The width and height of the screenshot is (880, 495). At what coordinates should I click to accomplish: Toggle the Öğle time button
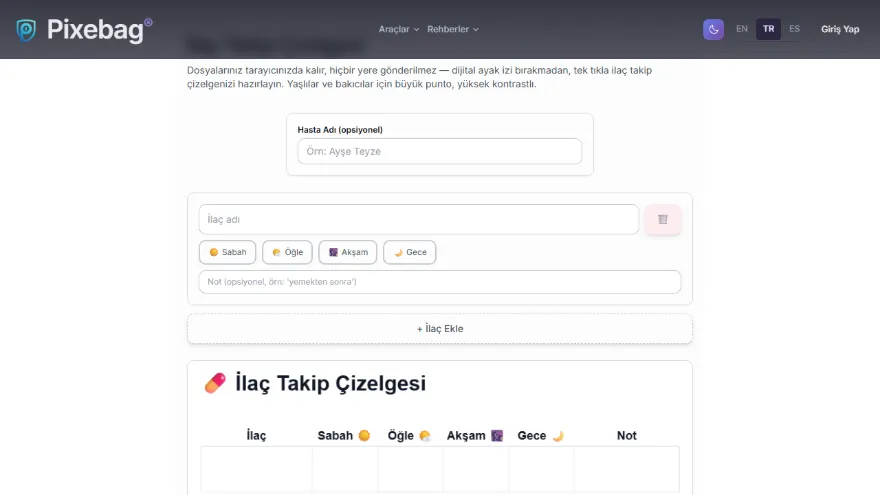[x=287, y=252]
